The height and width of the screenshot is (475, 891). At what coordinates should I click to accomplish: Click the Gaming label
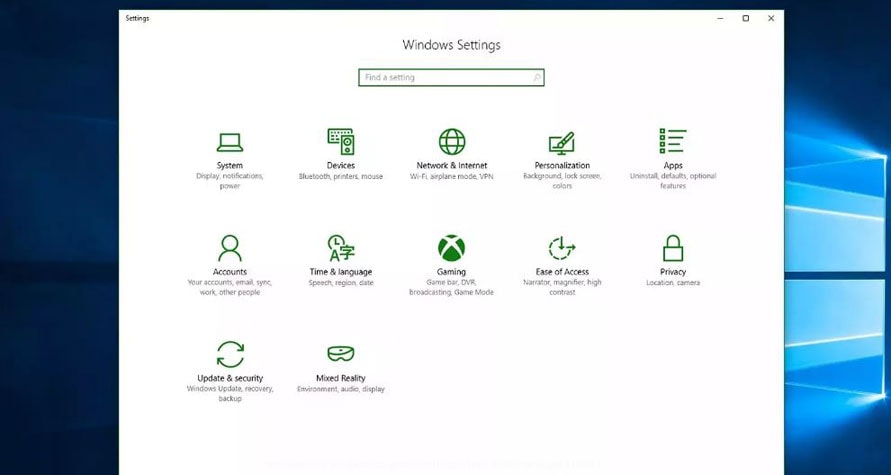pos(451,272)
